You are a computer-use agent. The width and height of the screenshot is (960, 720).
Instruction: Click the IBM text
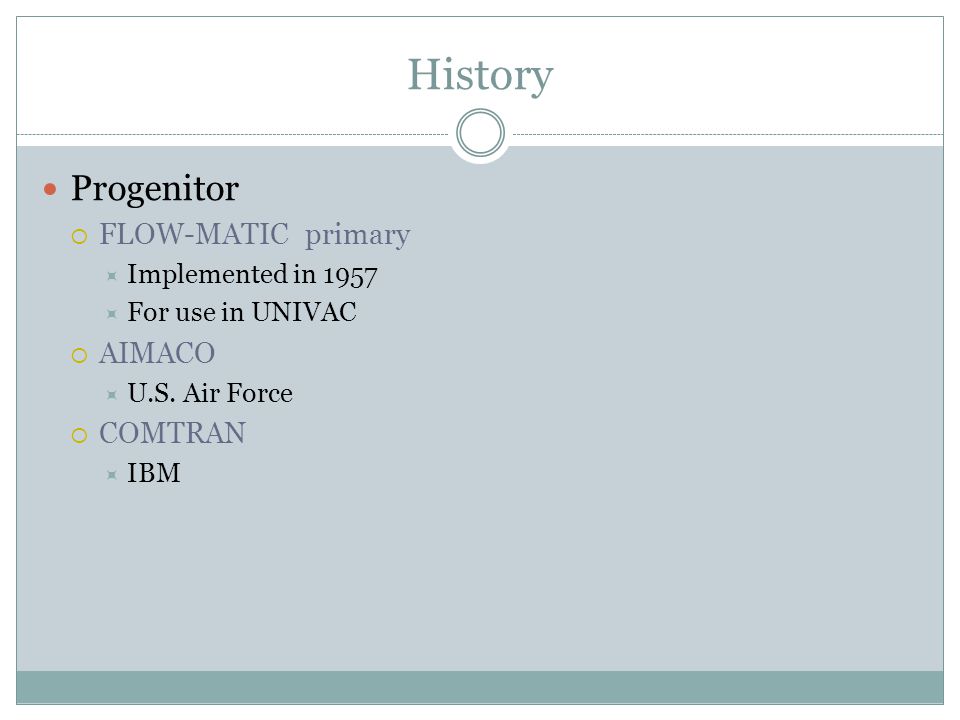pos(154,473)
